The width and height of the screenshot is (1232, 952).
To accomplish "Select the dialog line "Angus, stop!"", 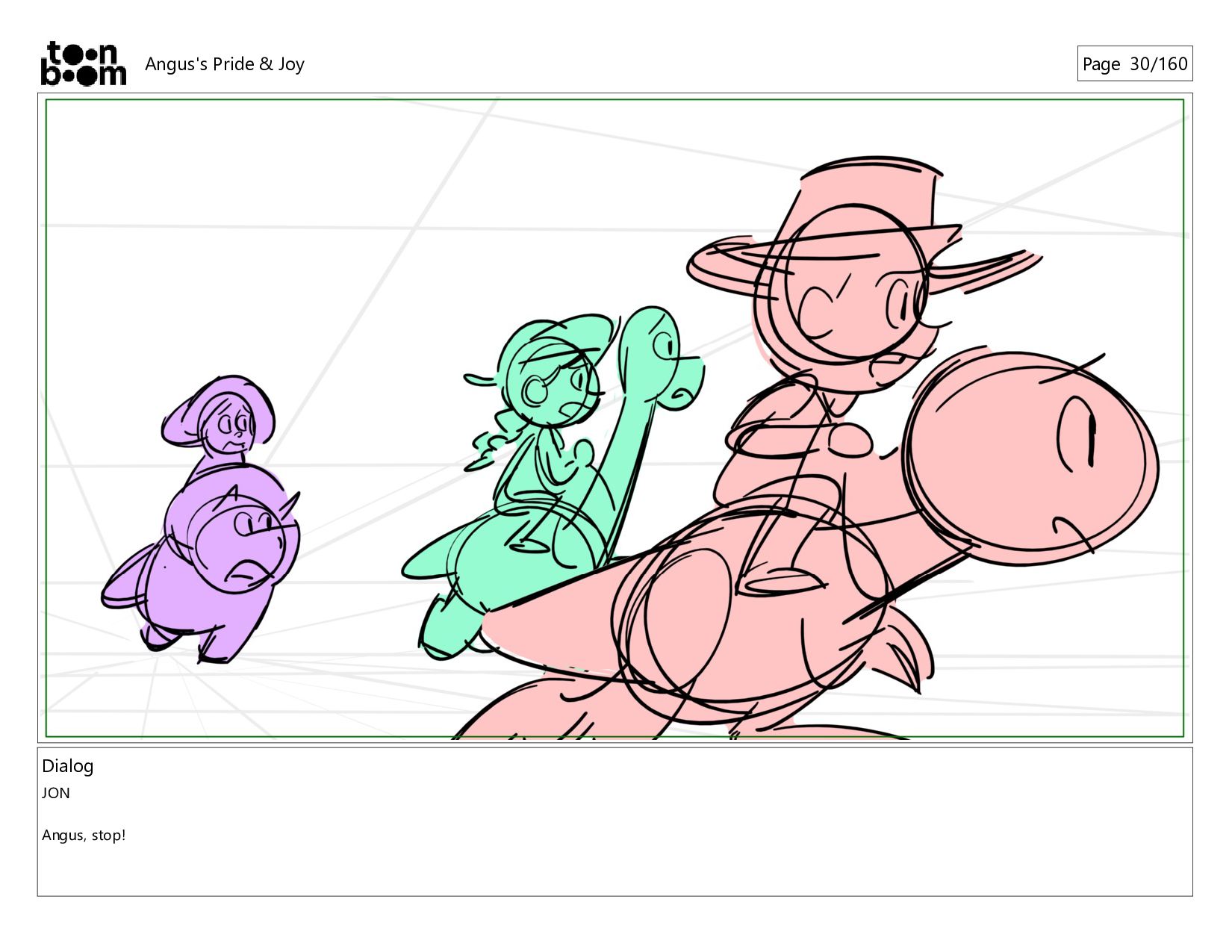I will tap(84, 836).
